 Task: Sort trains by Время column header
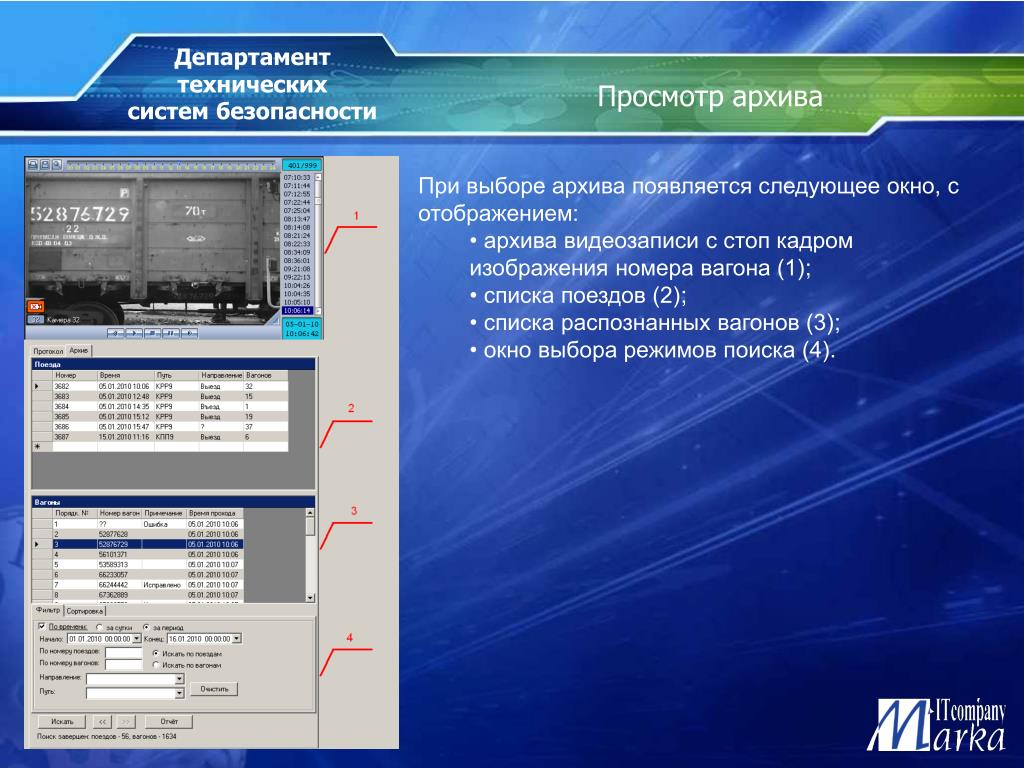[125, 376]
